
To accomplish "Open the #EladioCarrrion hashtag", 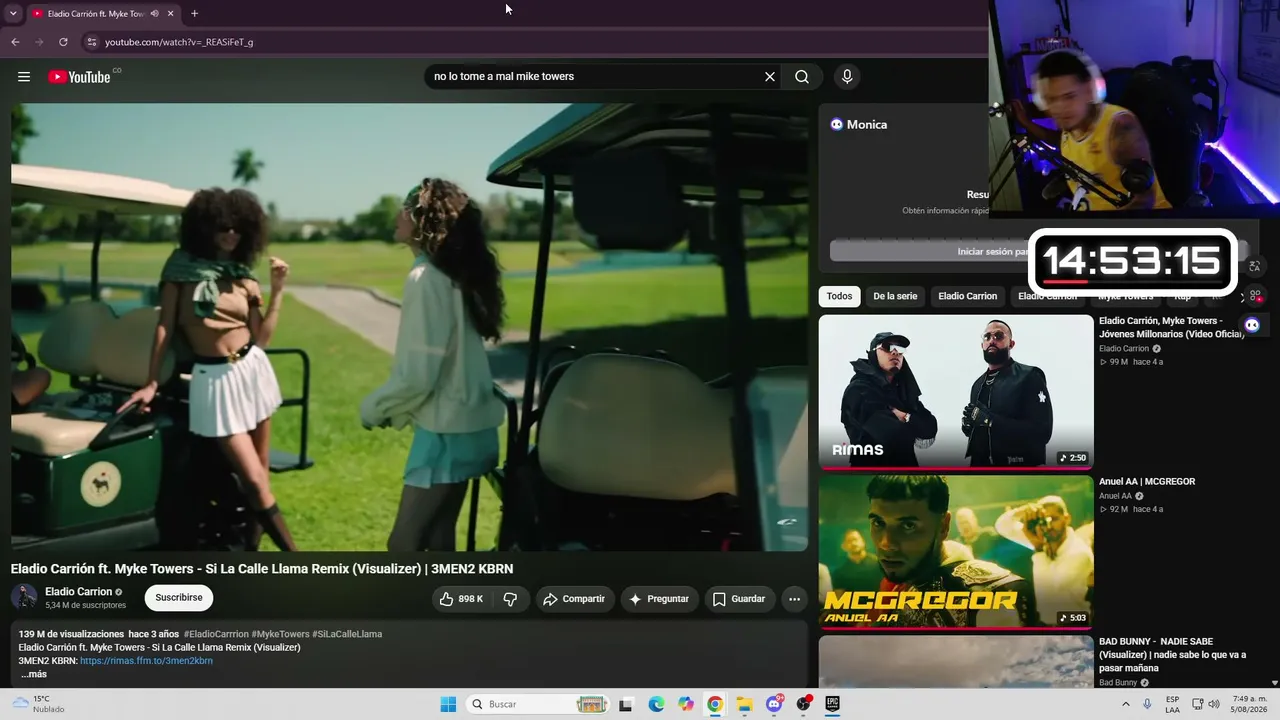I will [216, 634].
